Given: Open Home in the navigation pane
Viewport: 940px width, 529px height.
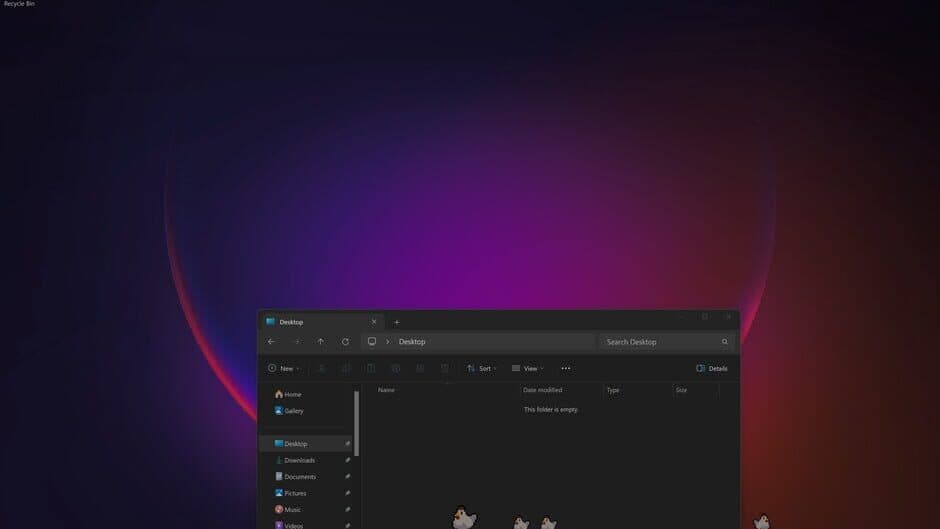Looking at the screenshot, I should click(x=288, y=394).
